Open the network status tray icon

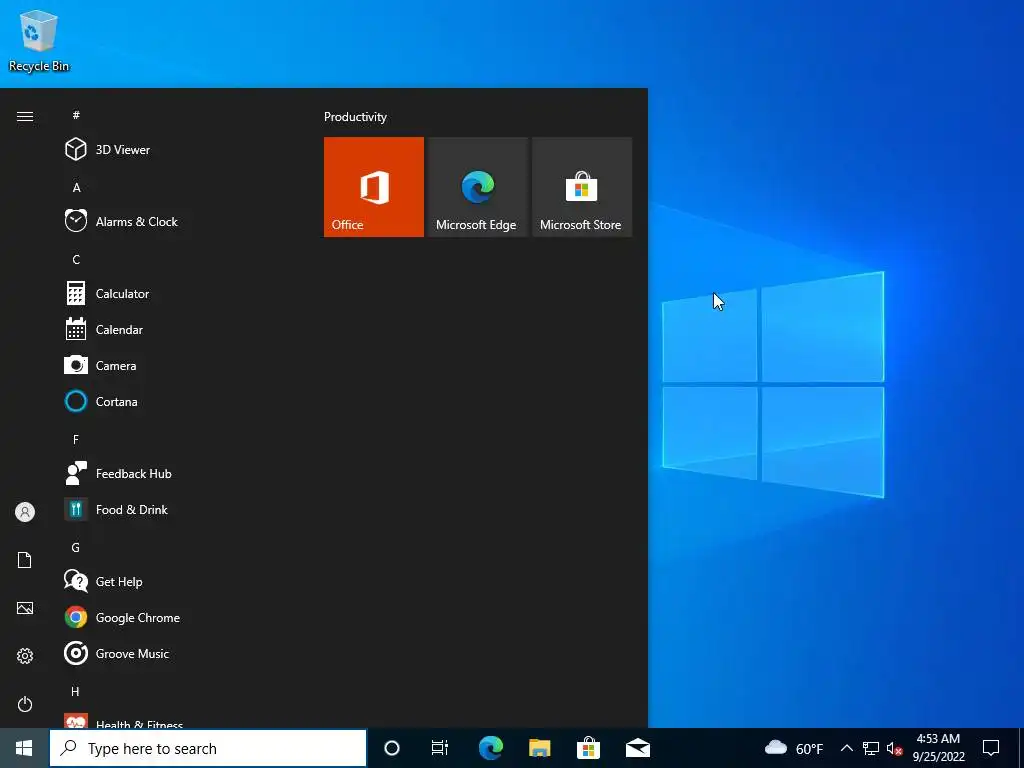(871, 748)
